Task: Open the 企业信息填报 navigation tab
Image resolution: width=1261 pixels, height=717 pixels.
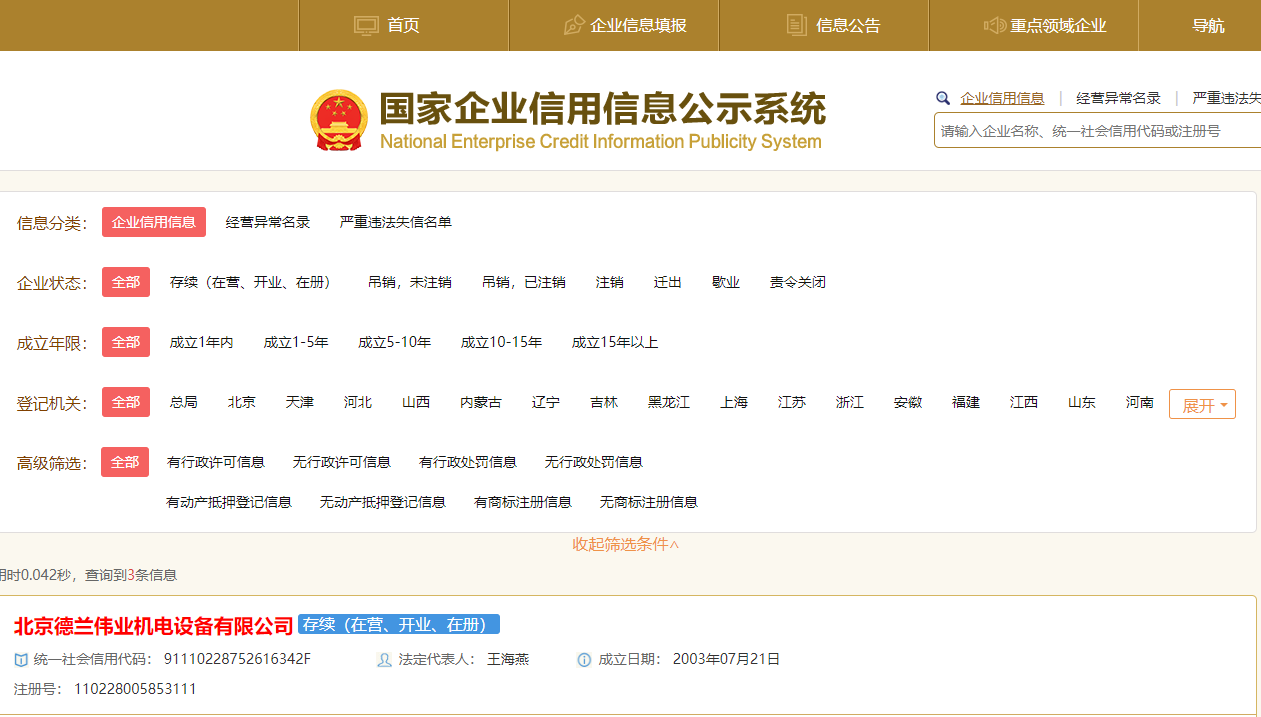Action: click(614, 25)
